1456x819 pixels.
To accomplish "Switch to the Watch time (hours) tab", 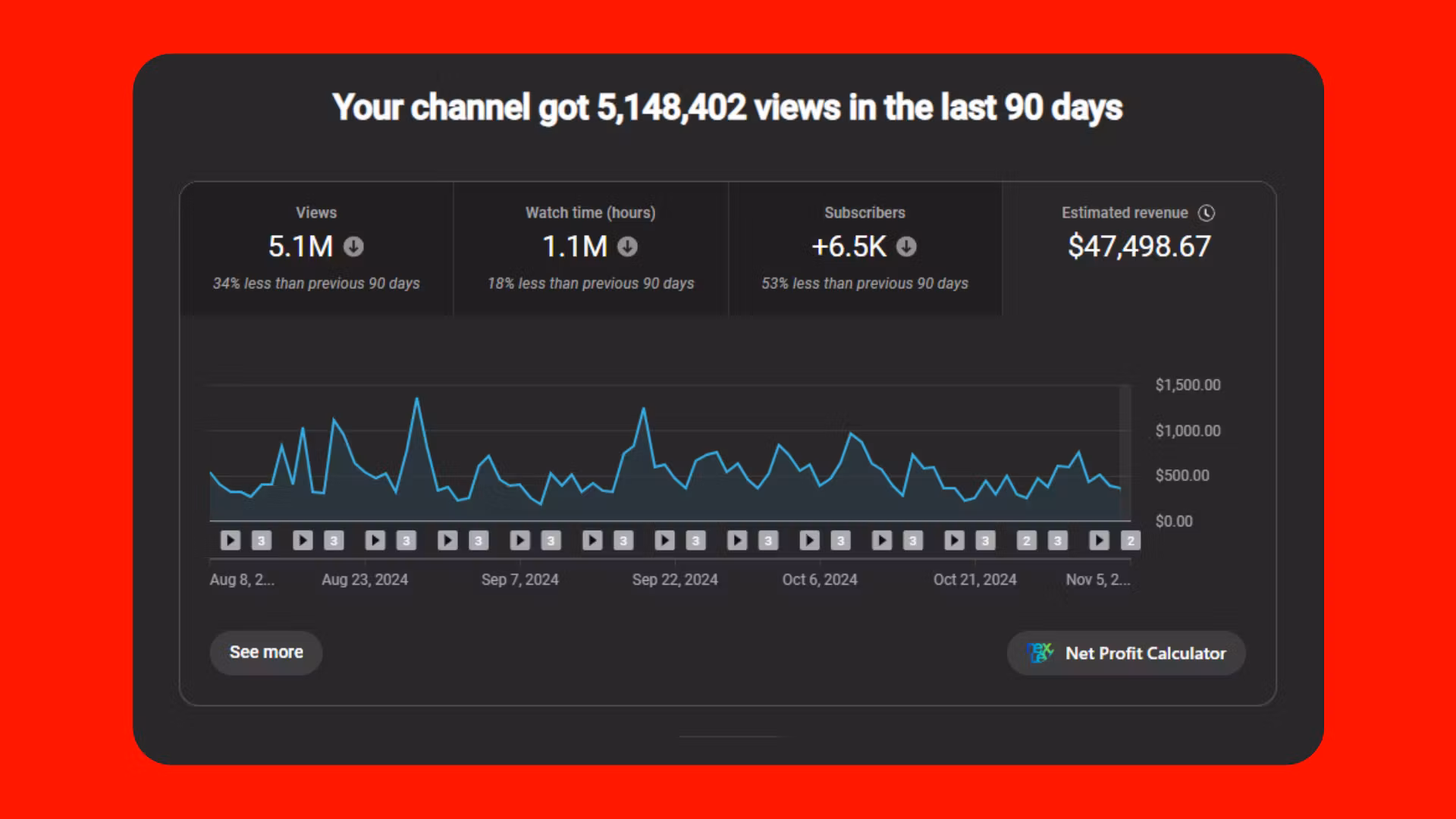I will pos(591,248).
